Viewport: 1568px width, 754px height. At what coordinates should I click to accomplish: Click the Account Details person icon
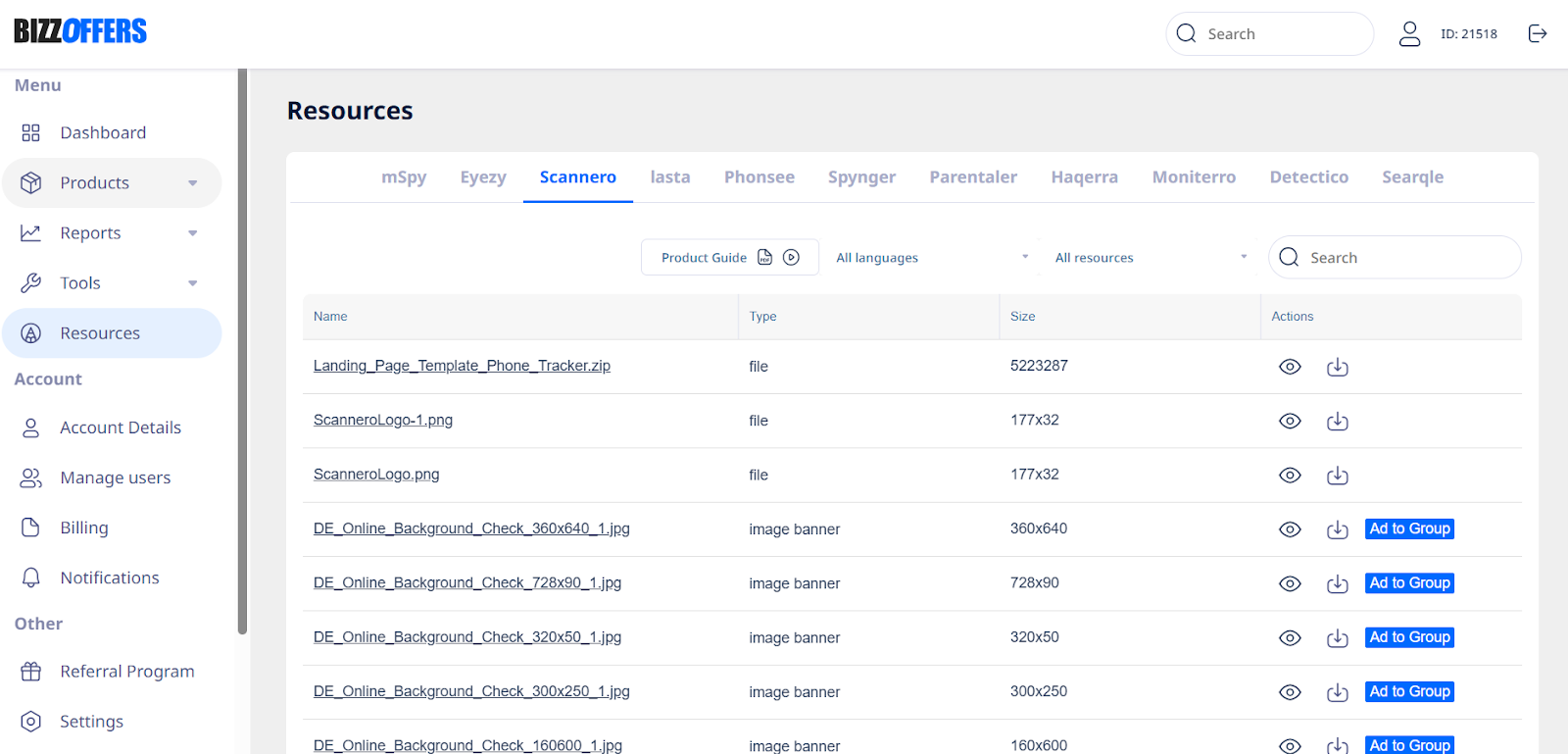pos(31,427)
